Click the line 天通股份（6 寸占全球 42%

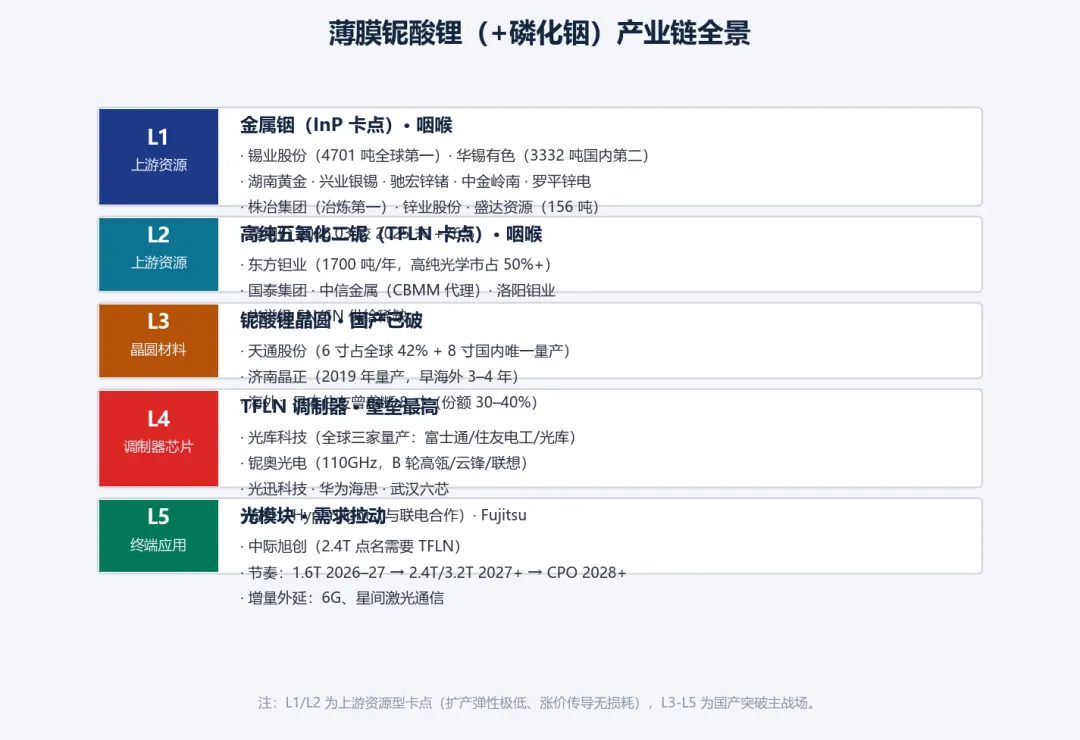405,351
